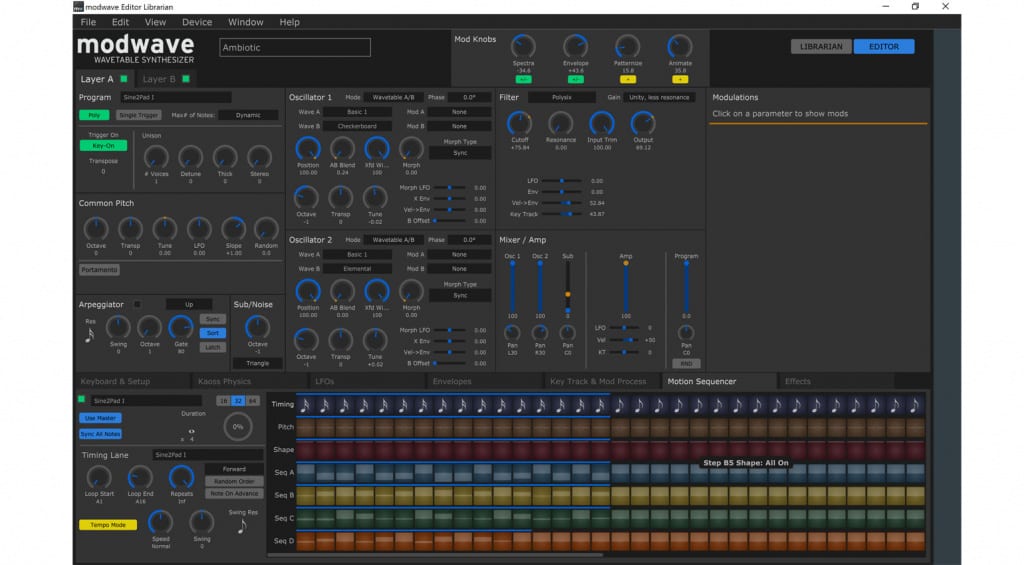The image size is (1024, 565).
Task: Click the Arpeggiator Gate knob
Action: pos(181,327)
